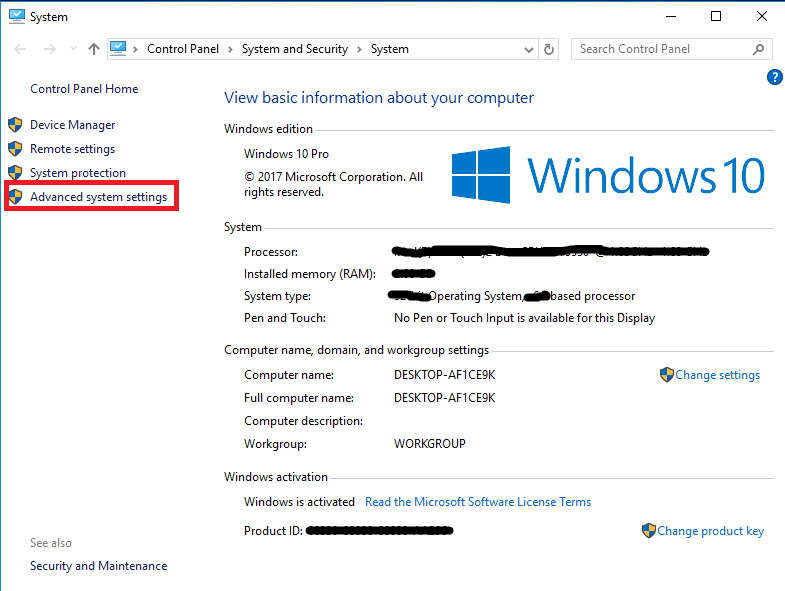Open Device Manager link
This screenshot has height=591, width=785.
[x=73, y=125]
